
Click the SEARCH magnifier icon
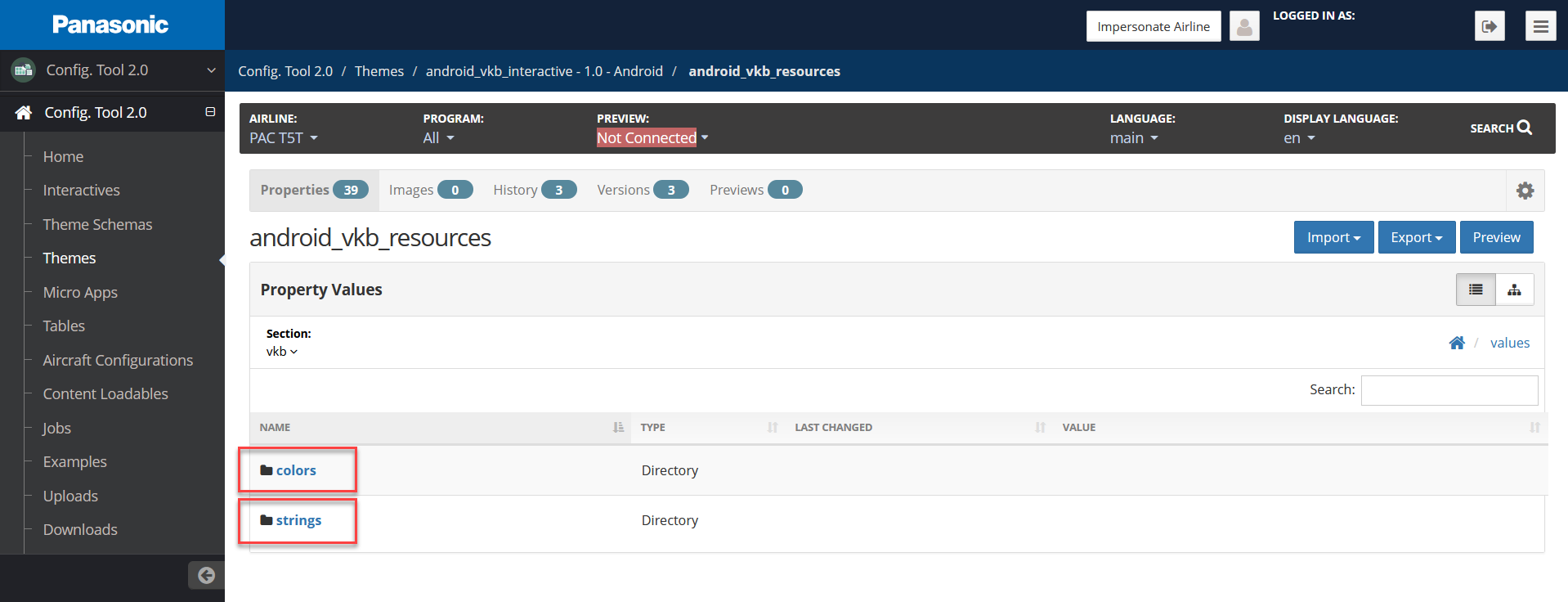[1525, 128]
